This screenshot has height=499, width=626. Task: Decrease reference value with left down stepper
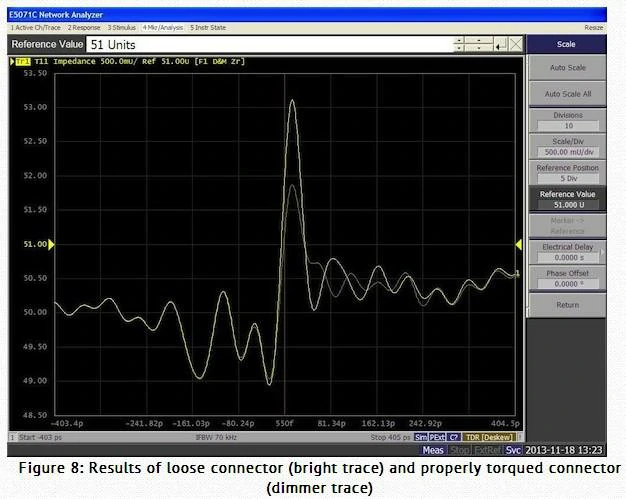tap(459, 48)
